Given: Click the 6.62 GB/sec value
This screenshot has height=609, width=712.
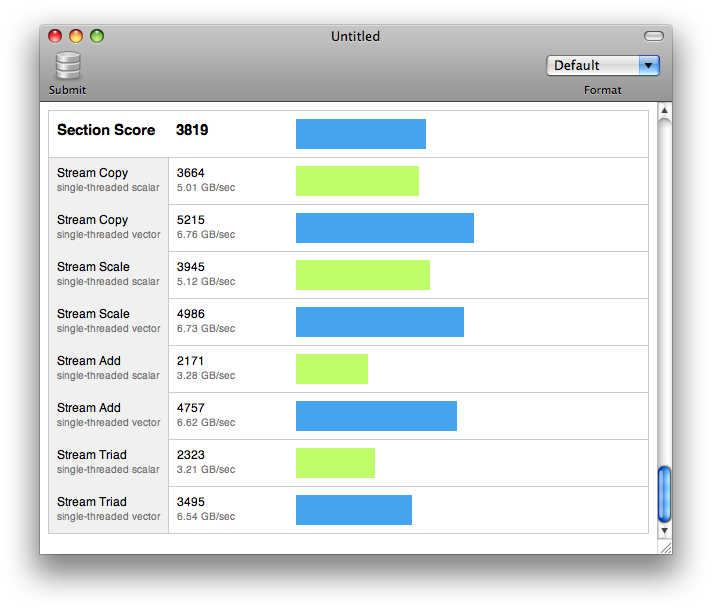Looking at the screenshot, I should pos(206,422).
